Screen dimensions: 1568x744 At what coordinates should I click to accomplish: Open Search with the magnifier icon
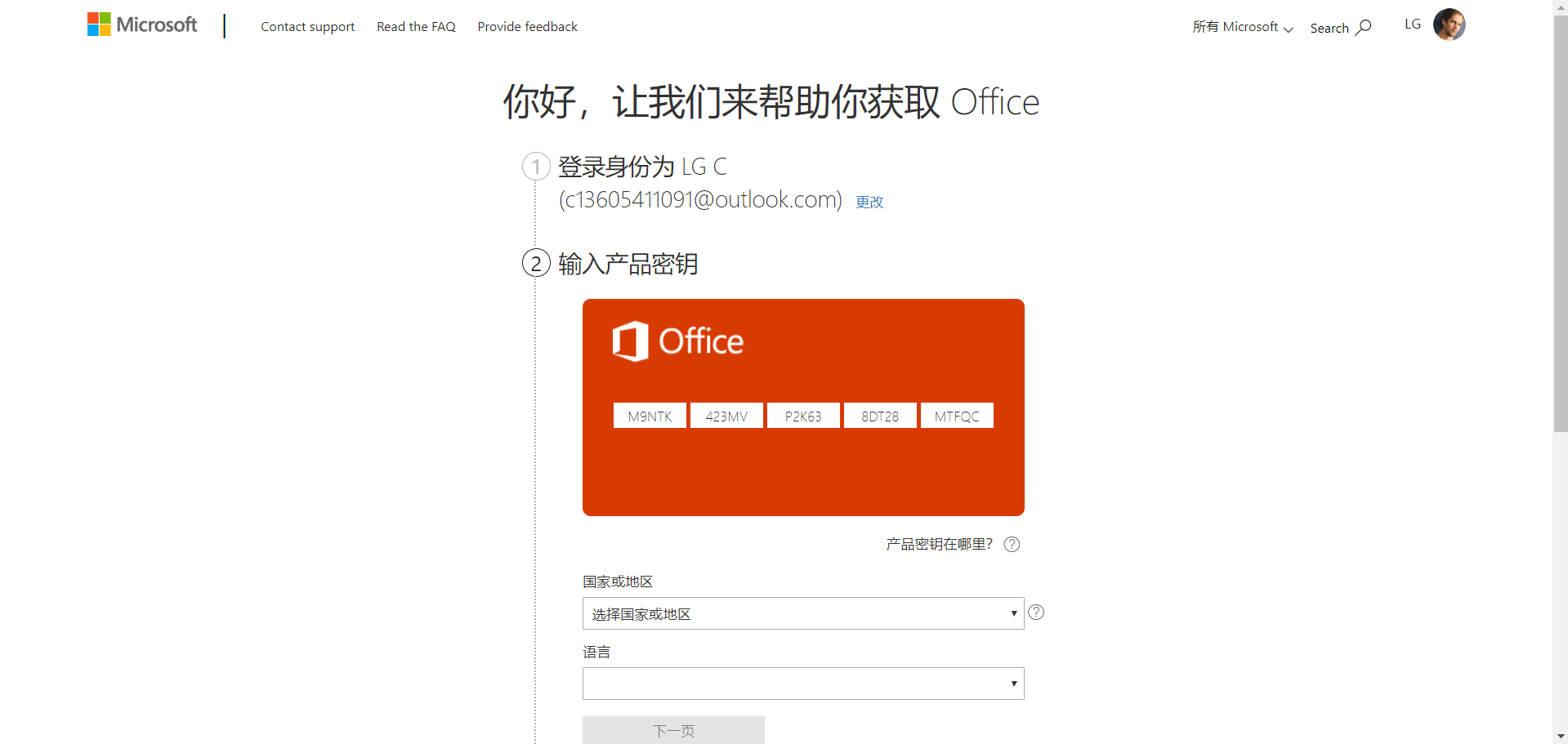(1365, 27)
